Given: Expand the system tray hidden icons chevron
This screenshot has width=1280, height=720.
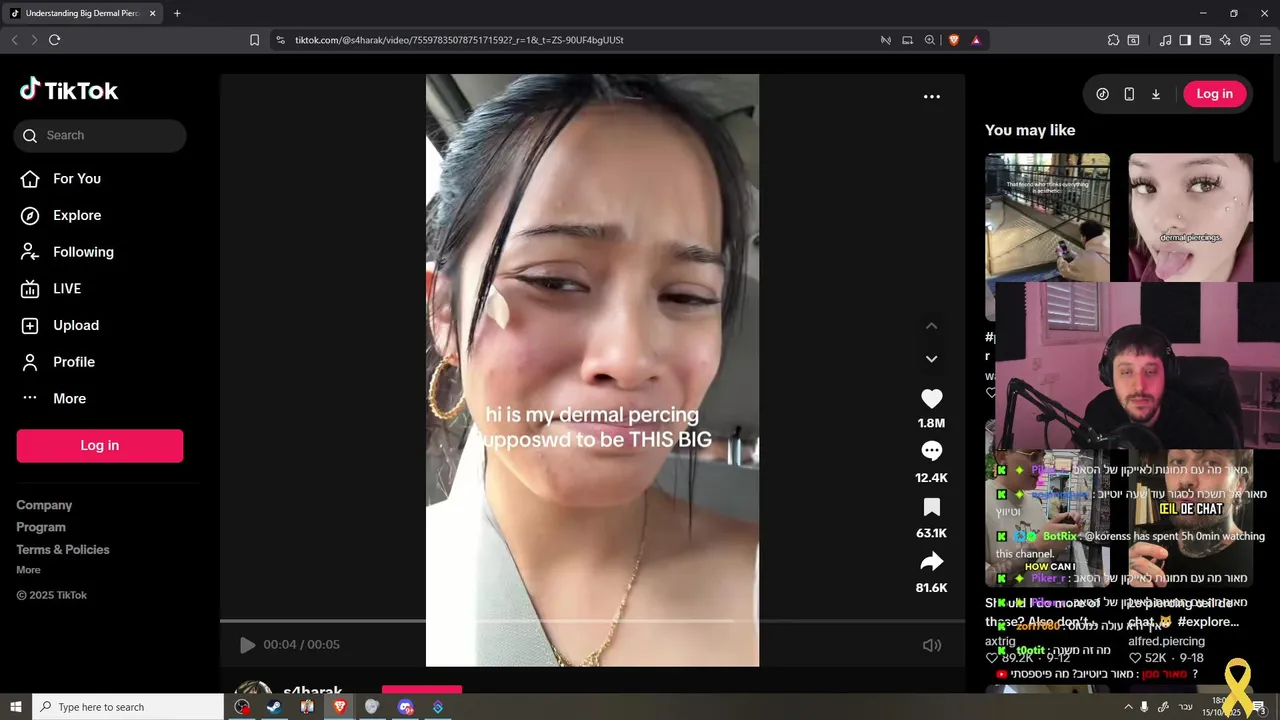Looking at the screenshot, I should pyautogui.click(x=1128, y=707).
